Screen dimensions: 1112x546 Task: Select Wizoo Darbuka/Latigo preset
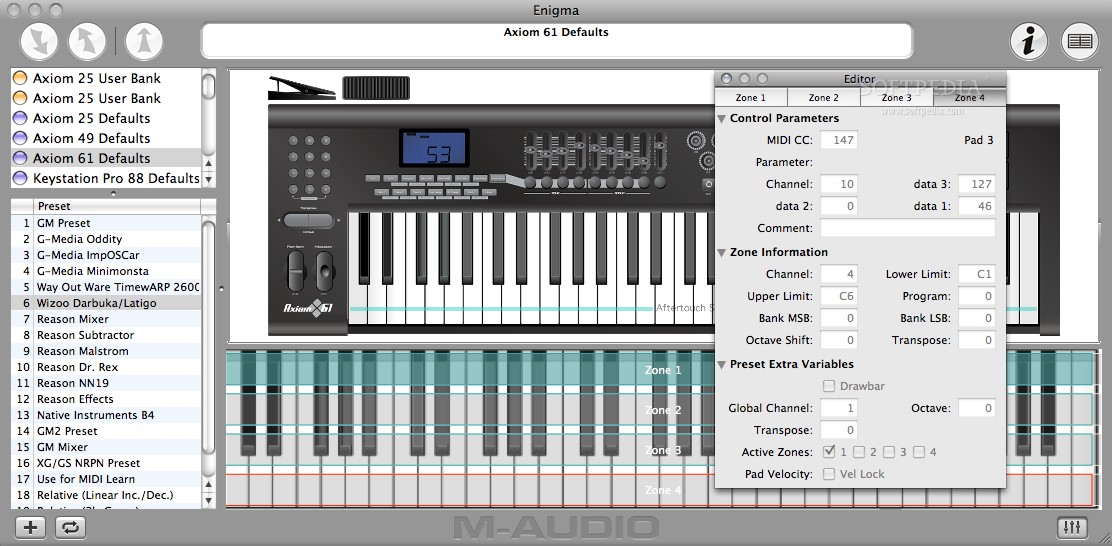pyautogui.click(x=106, y=303)
